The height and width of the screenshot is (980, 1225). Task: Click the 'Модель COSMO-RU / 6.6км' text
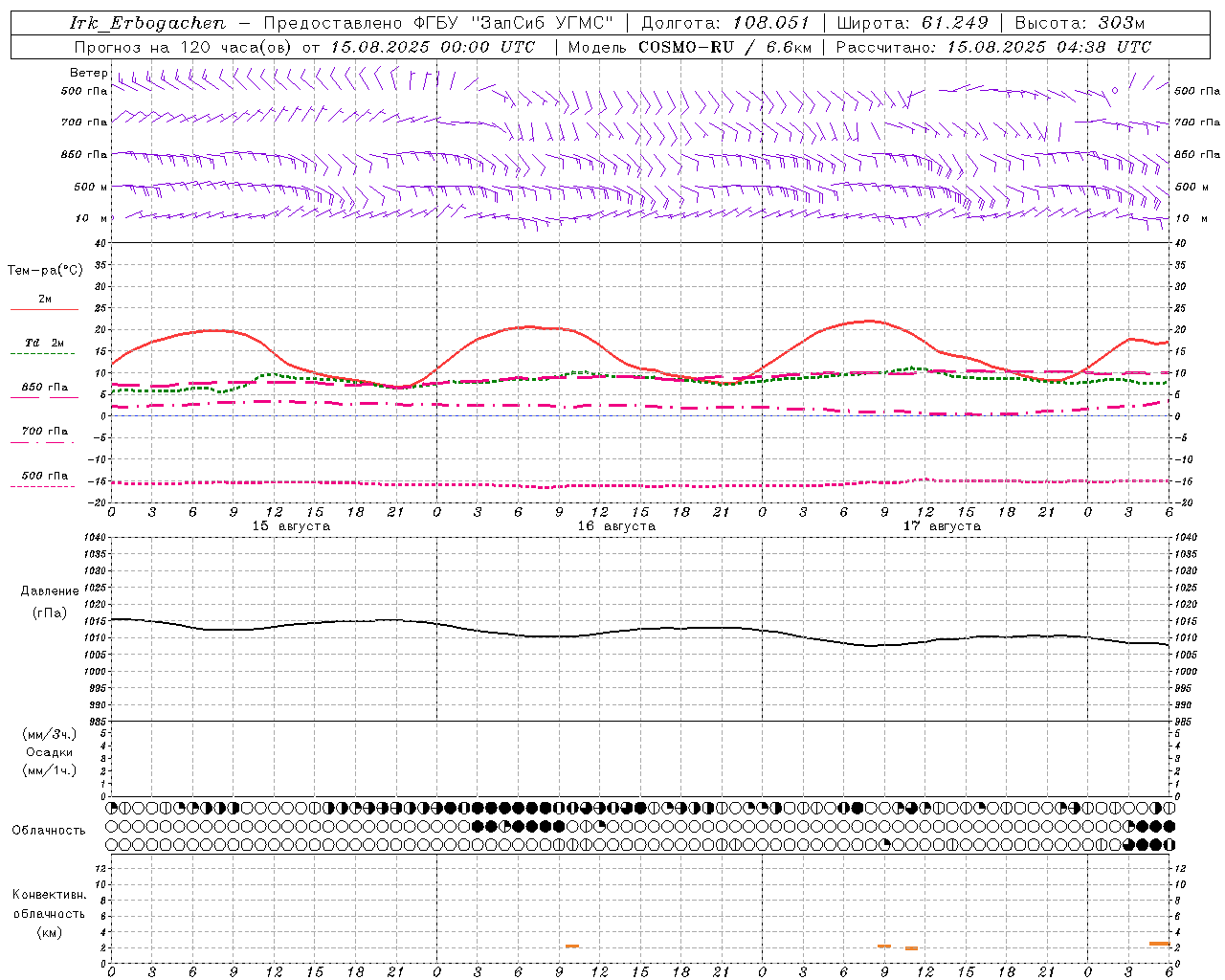coord(689,47)
